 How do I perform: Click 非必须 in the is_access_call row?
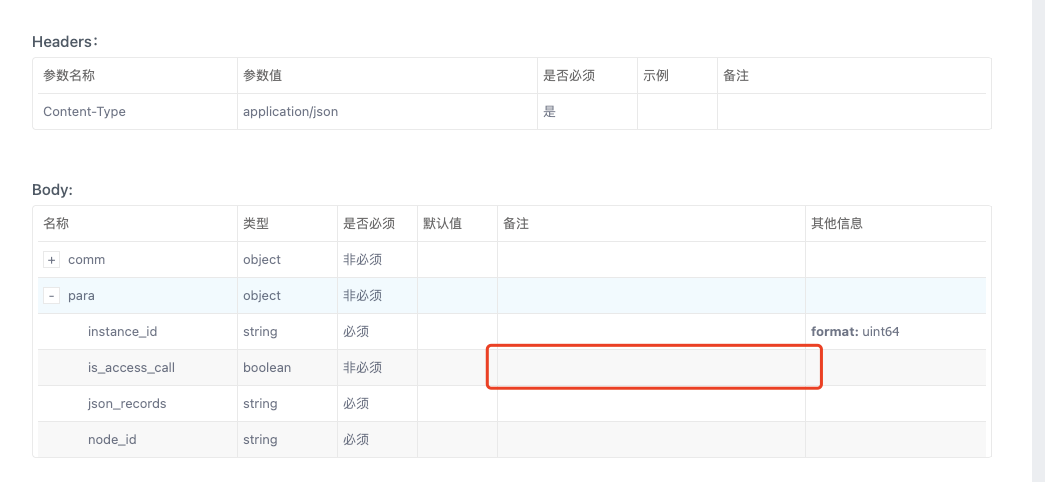(363, 367)
